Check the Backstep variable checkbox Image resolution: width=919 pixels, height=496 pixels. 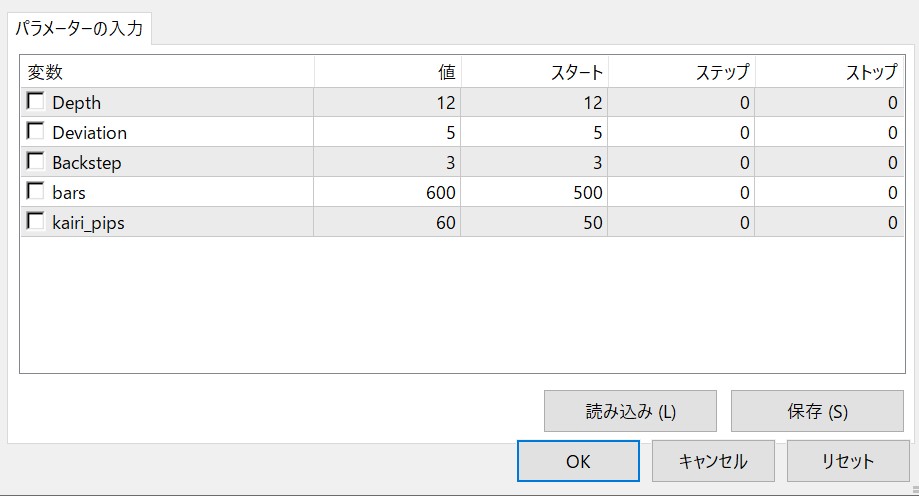click(36, 161)
